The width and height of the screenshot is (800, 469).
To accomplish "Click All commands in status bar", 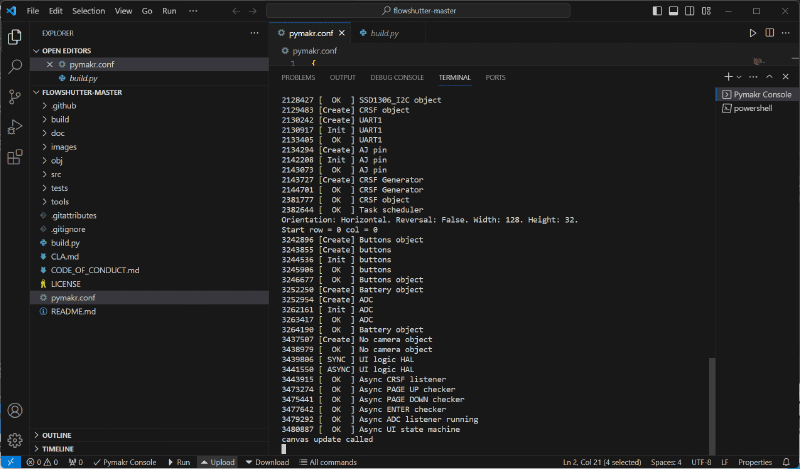I will point(328,462).
